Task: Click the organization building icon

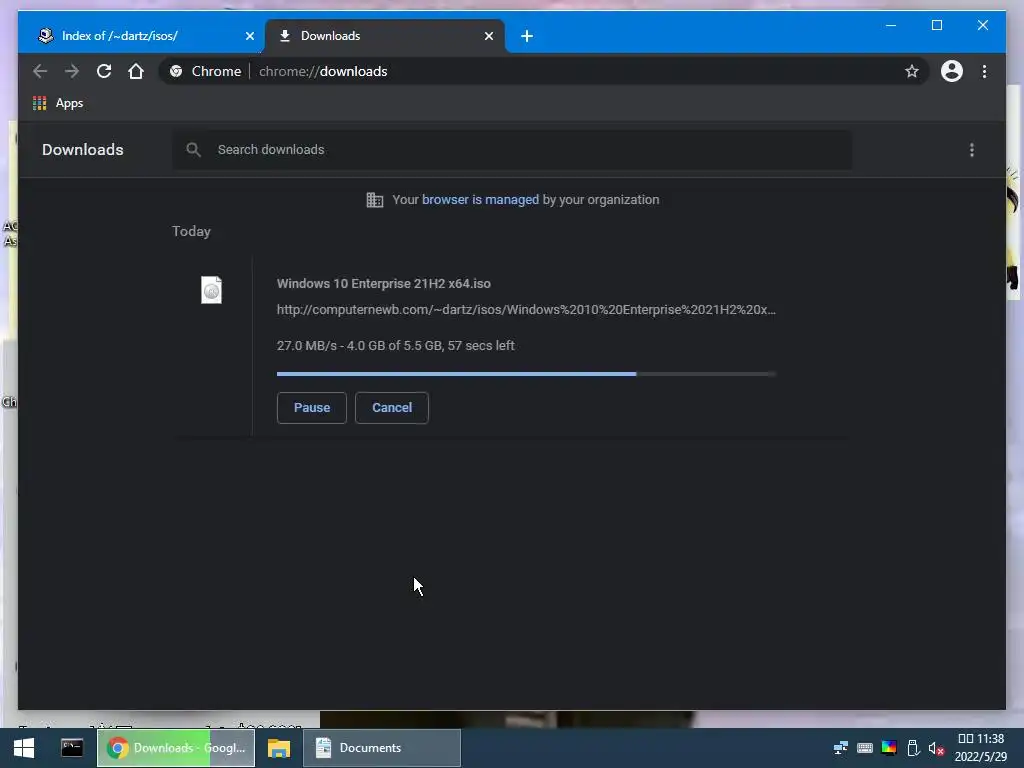Action: click(x=375, y=200)
